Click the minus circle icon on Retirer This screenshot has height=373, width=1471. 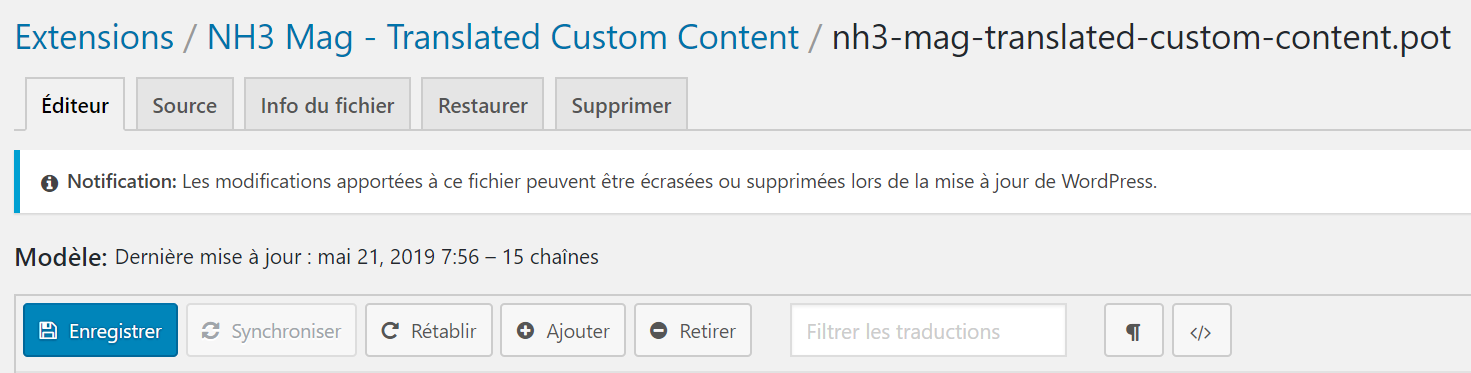click(x=659, y=331)
